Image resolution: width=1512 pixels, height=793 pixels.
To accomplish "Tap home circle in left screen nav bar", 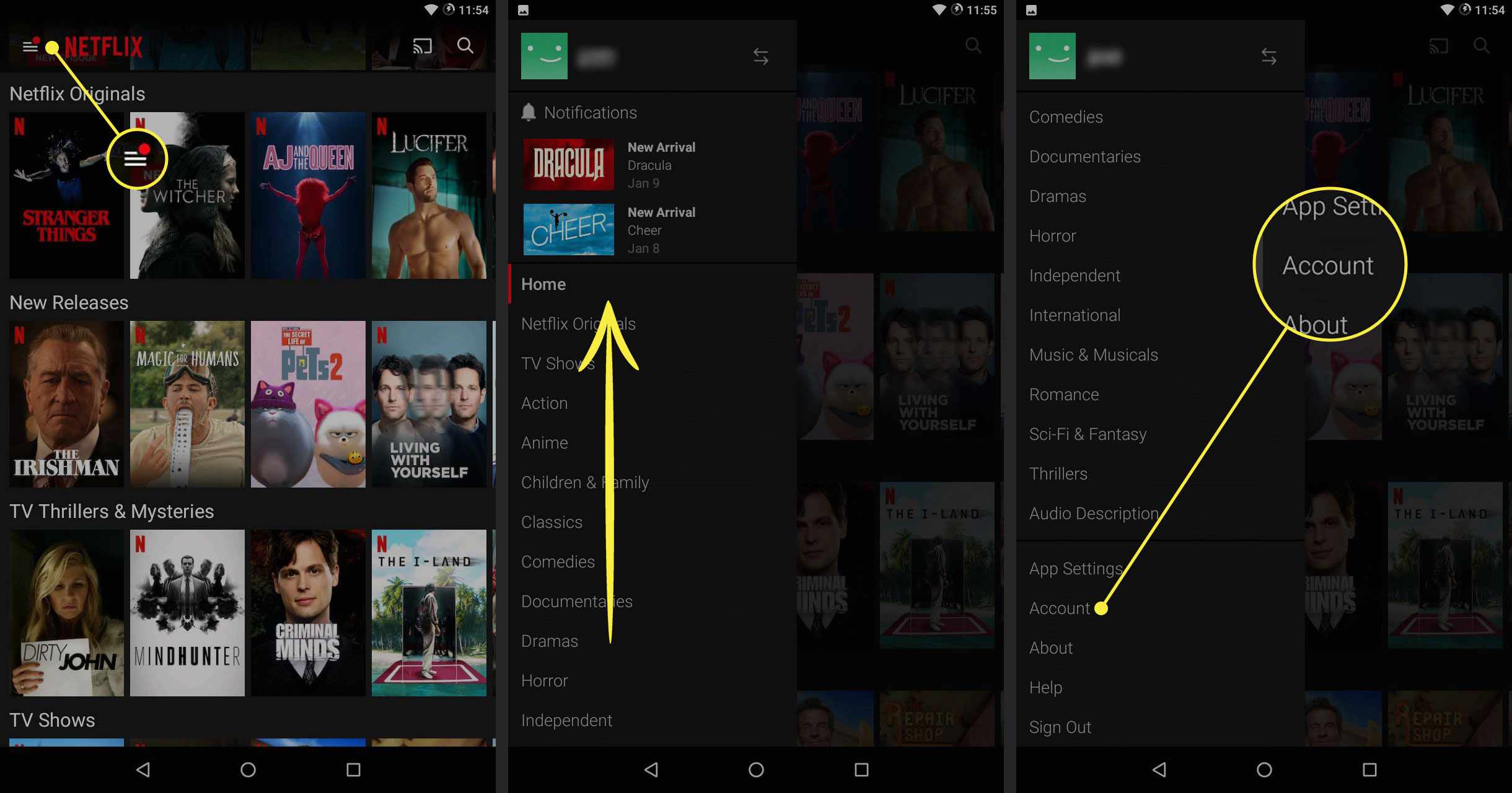I will point(248,769).
